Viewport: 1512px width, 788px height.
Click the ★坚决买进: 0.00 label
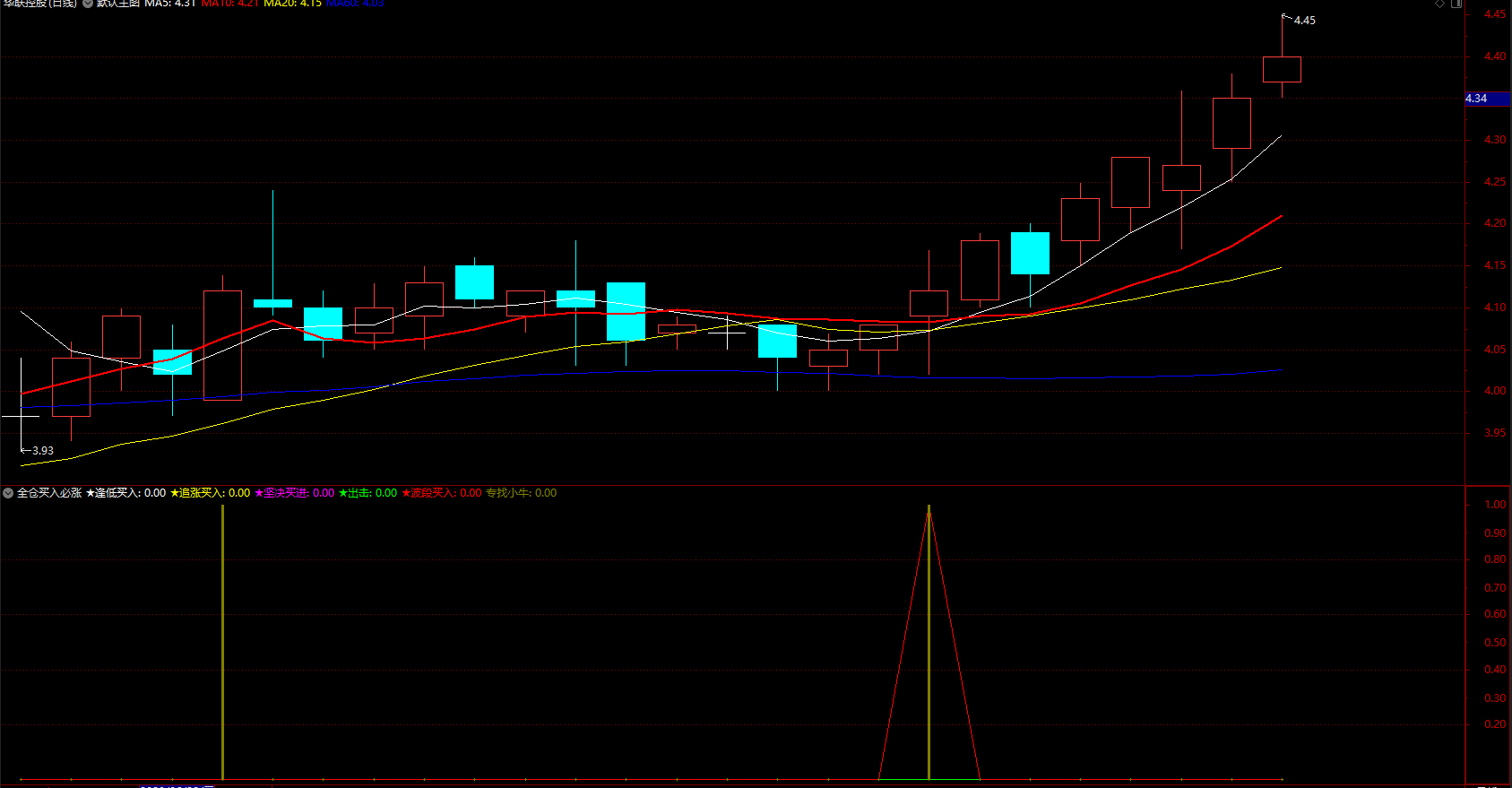pyautogui.click(x=294, y=493)
